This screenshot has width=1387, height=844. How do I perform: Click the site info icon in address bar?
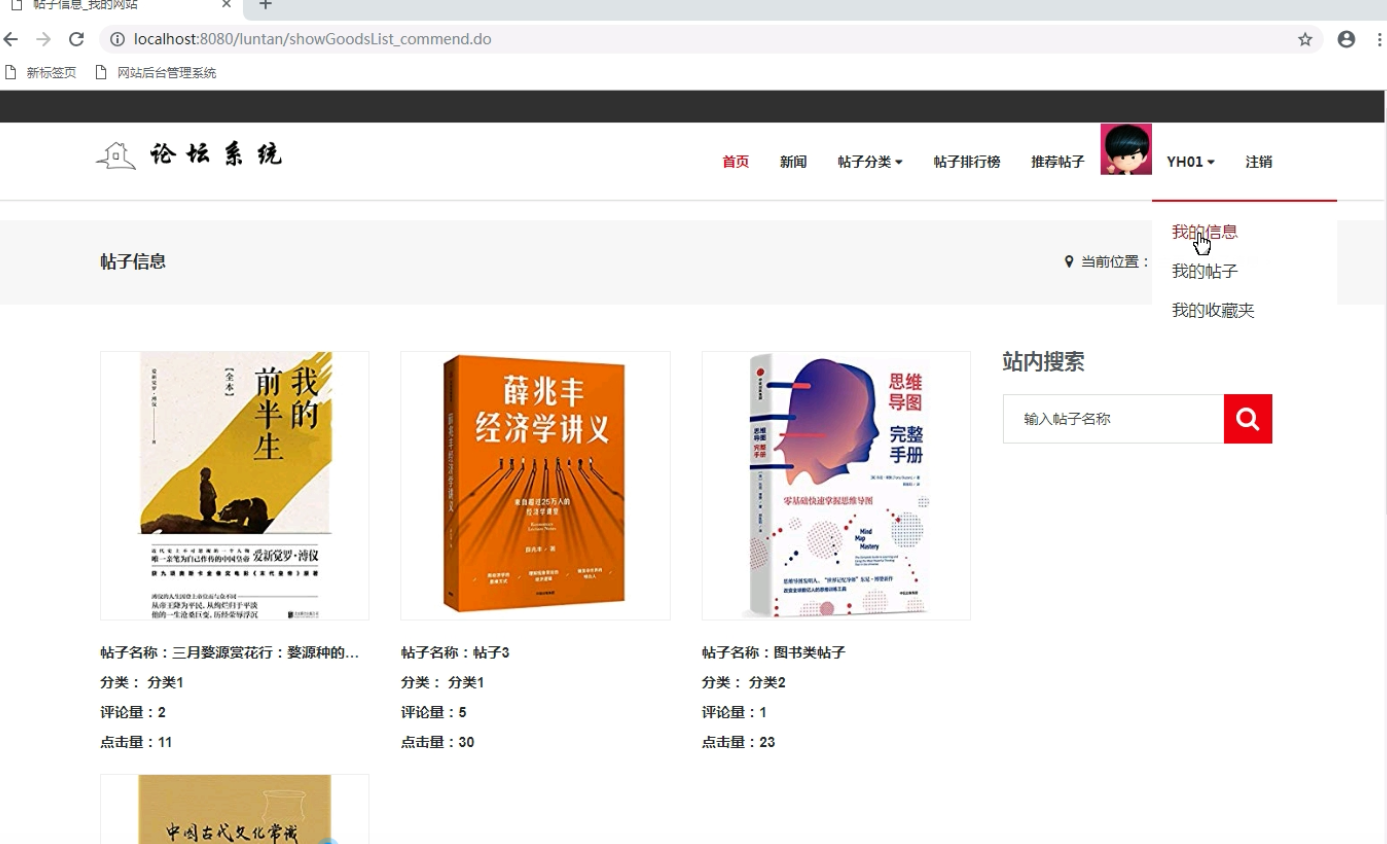pyautogui.click(x=117, y=39)
